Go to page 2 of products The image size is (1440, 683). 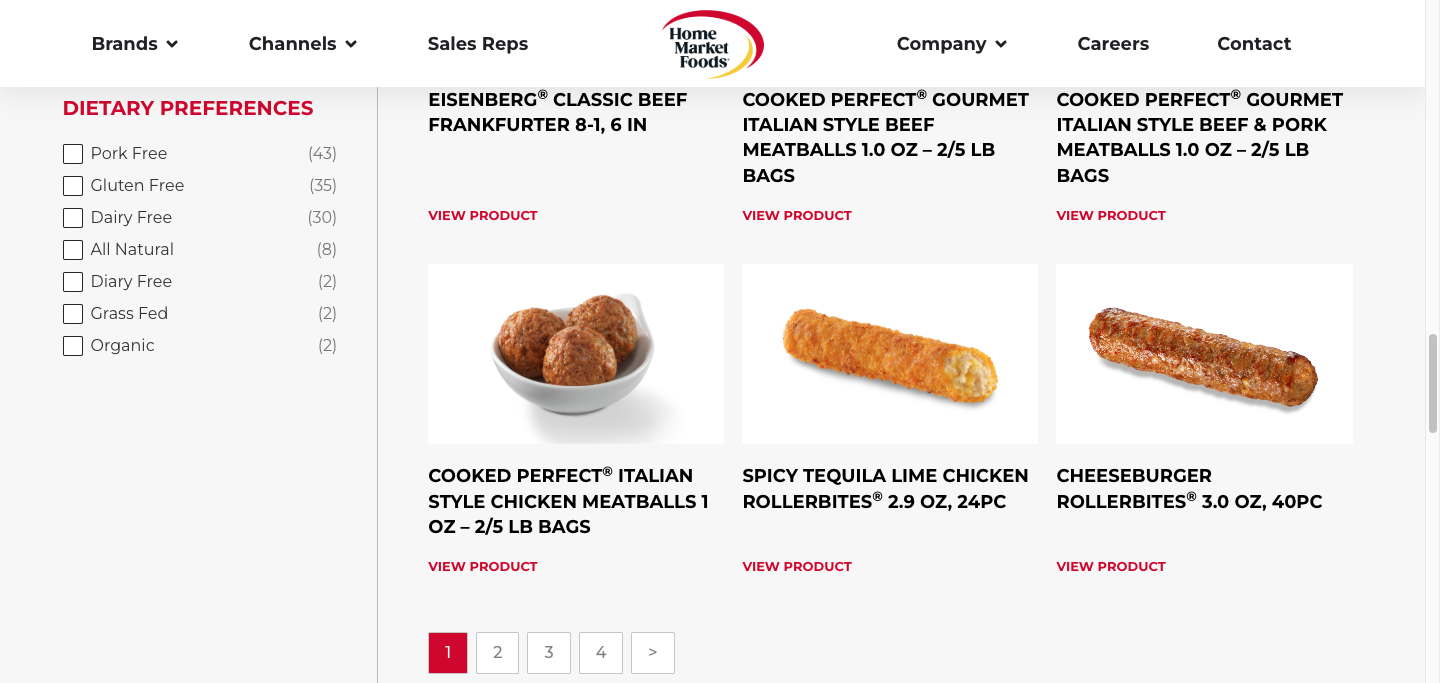tap(497, 653)
